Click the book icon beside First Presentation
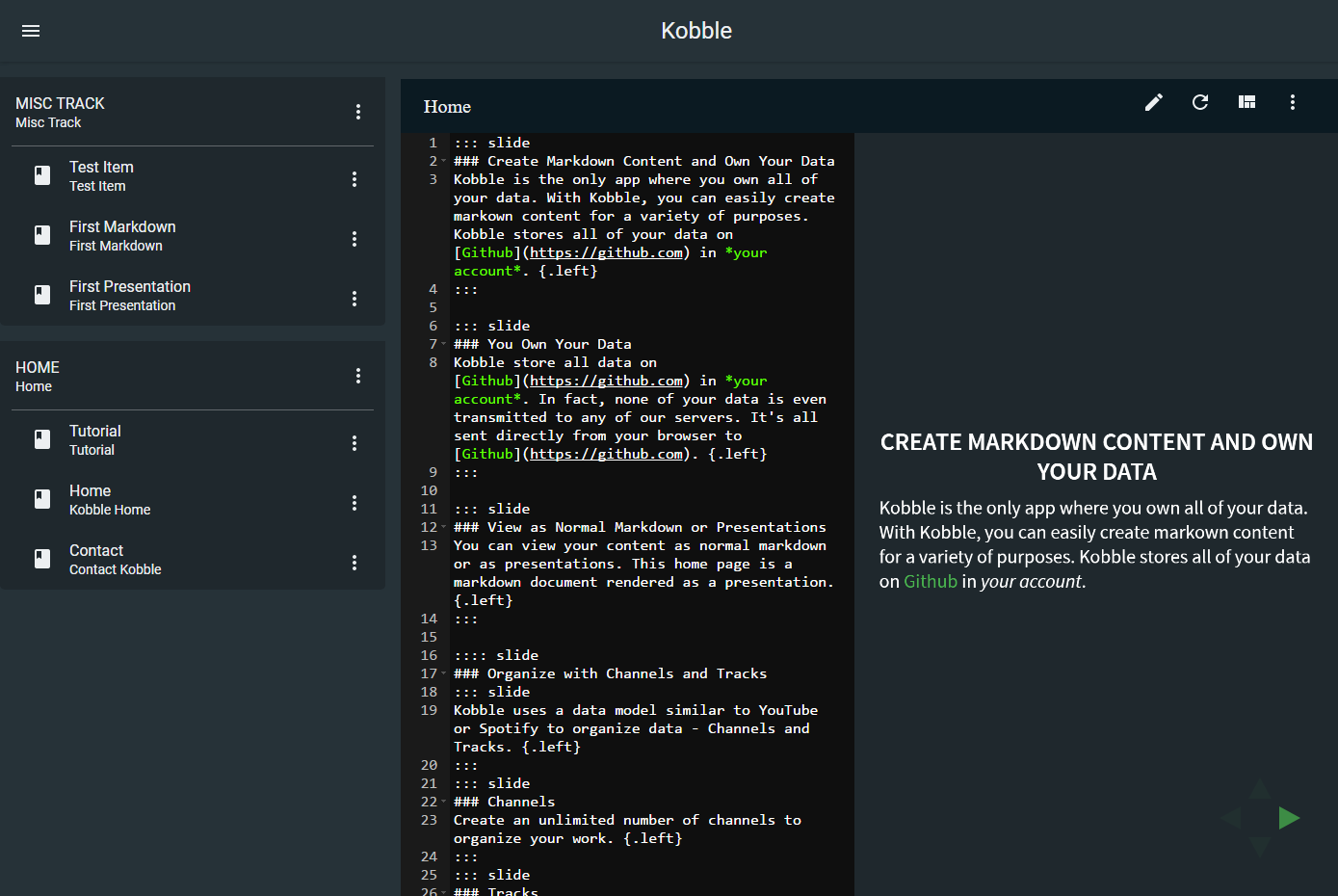Screen dimensions: 1338x896 point(42,295)
